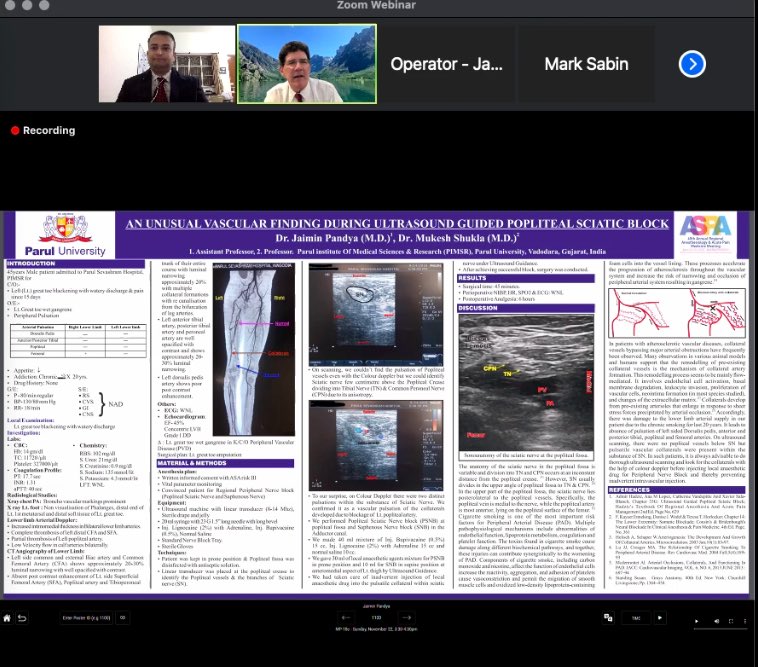Click the ASRA logo on poster
The width and height of the screenshot is (758, 667).
pos(705,234)
